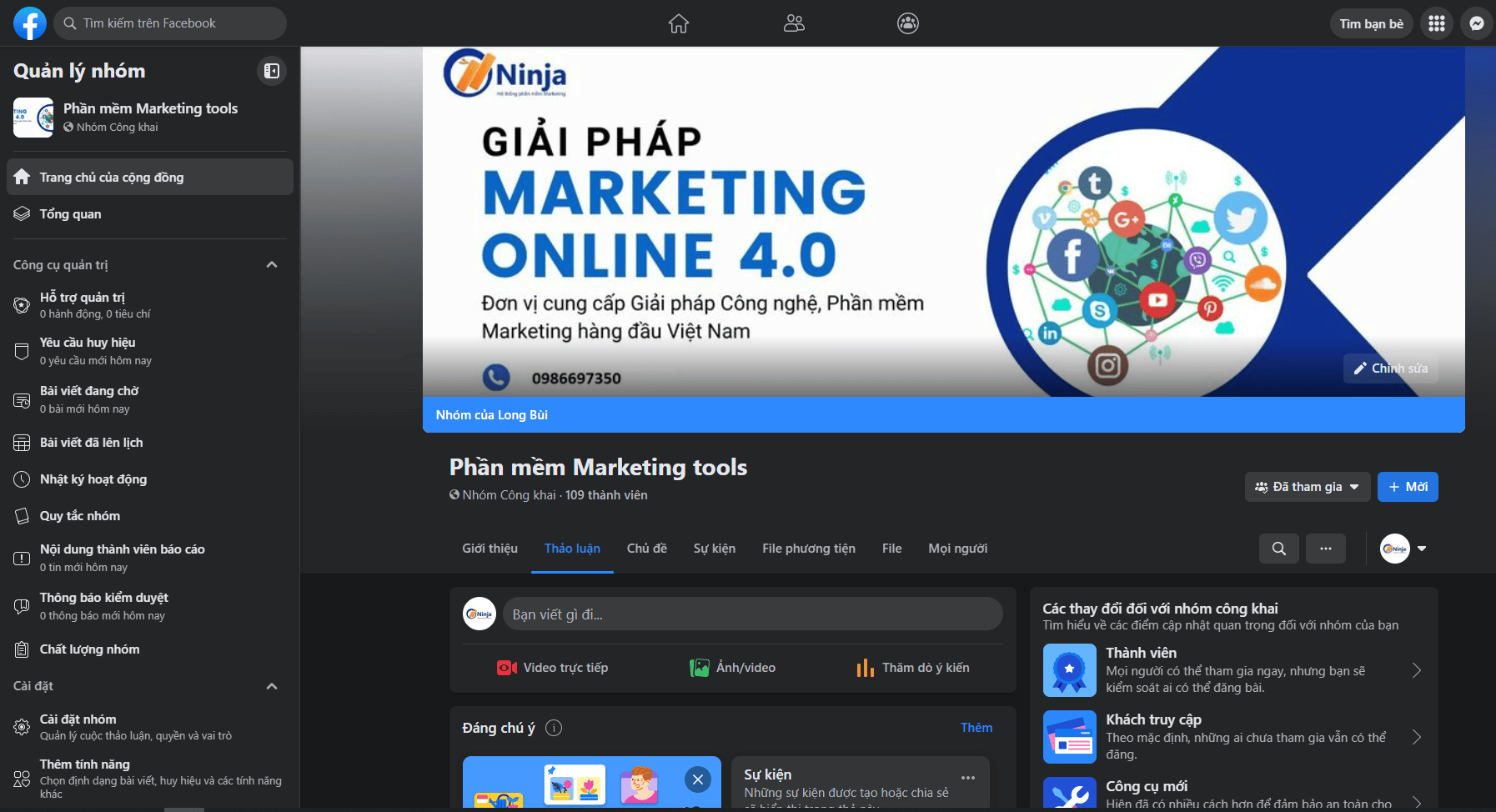Click the search magnifier button in group tabs

(1279, 549)
